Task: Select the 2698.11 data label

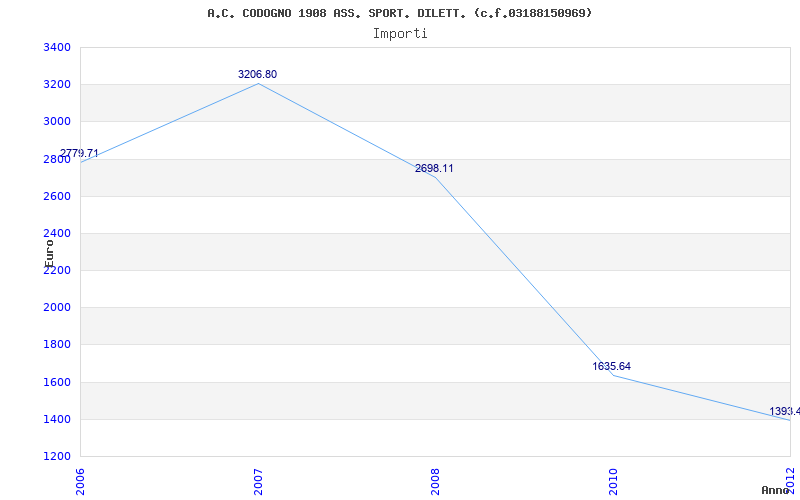Action: pyautogui.click(x=434, y=168)
